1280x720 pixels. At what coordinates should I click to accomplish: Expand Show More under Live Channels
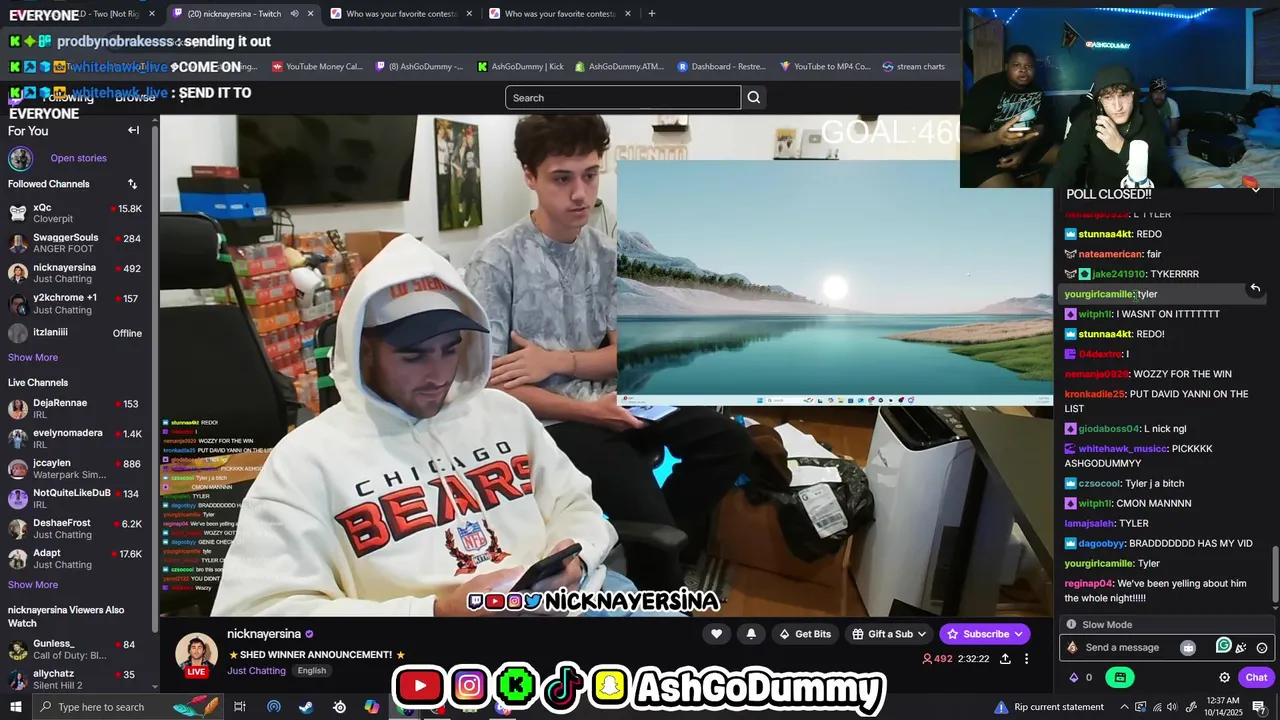click(33, 585)
